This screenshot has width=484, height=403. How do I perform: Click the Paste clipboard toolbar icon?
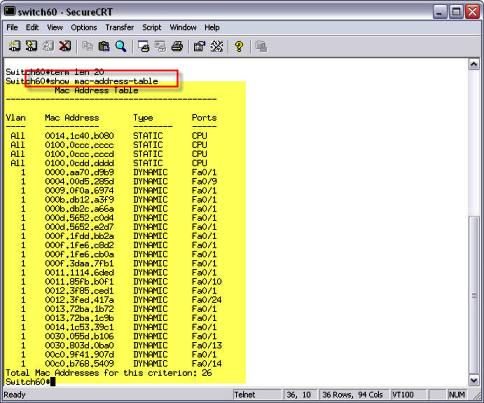click(x=104, y=46)
